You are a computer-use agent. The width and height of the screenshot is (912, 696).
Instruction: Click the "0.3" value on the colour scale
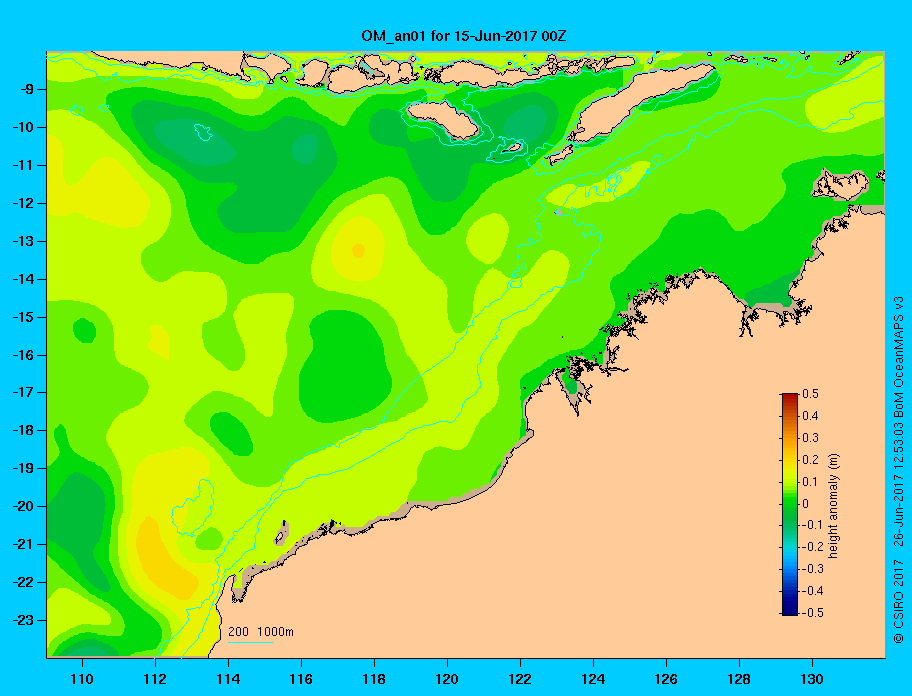pos(810,438)
